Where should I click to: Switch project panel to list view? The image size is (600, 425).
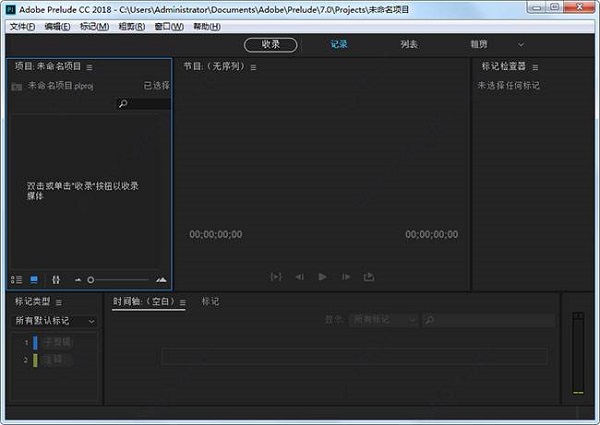[16, 280]
